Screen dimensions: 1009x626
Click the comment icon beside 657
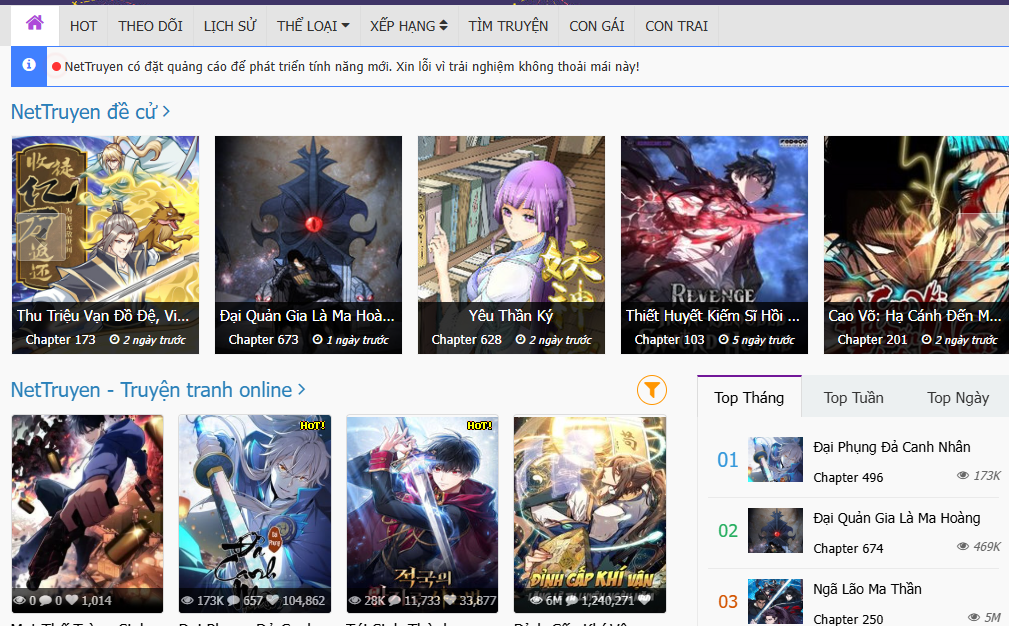click(x=234, y=600)
